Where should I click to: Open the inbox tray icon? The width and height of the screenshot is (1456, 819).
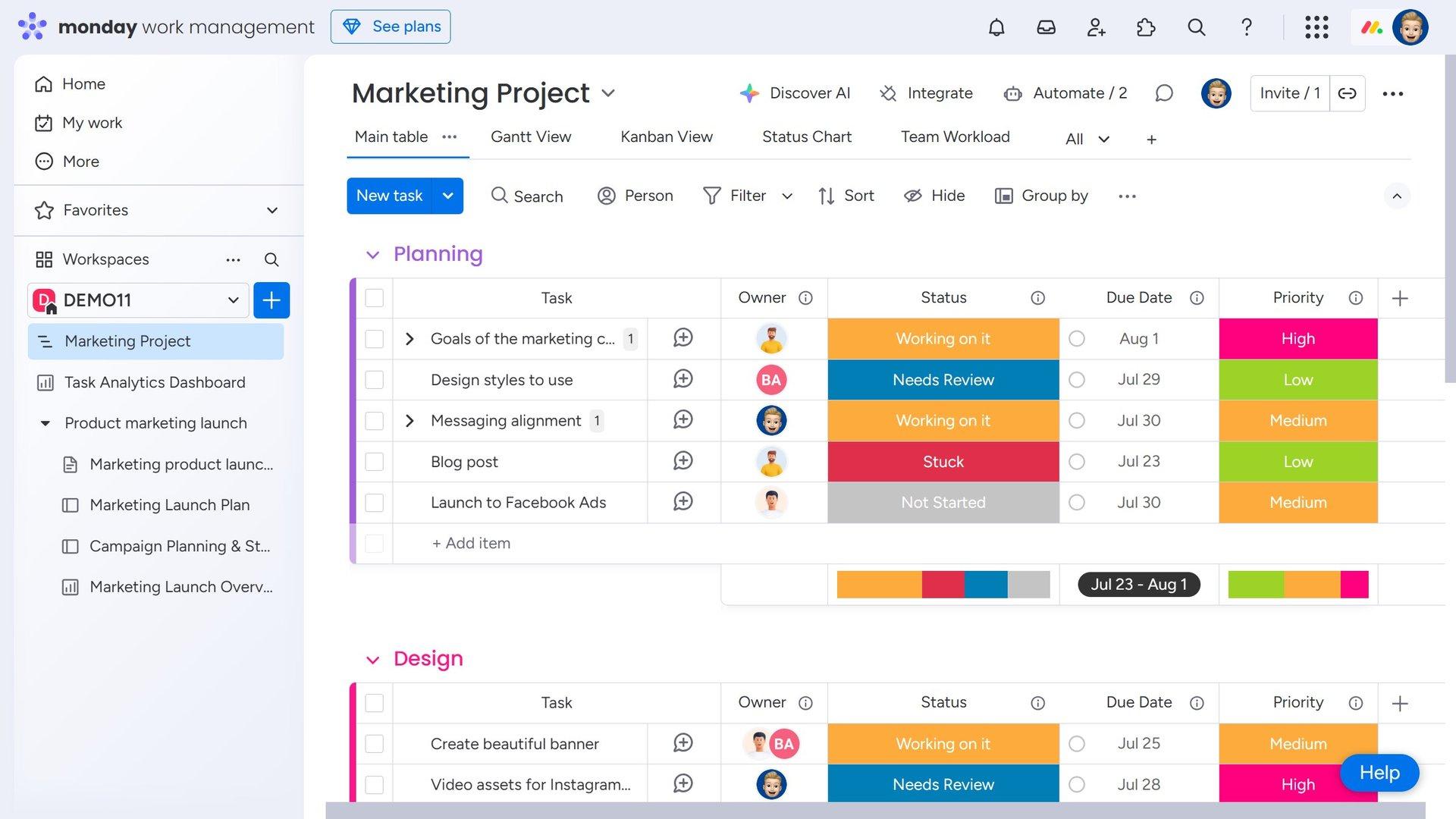[1046, 27]
